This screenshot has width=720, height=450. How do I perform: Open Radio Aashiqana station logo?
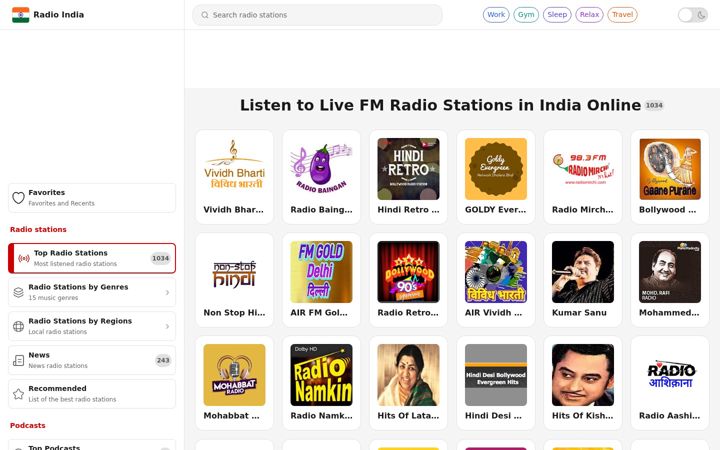pyautogui.click(x=670, y=375)
